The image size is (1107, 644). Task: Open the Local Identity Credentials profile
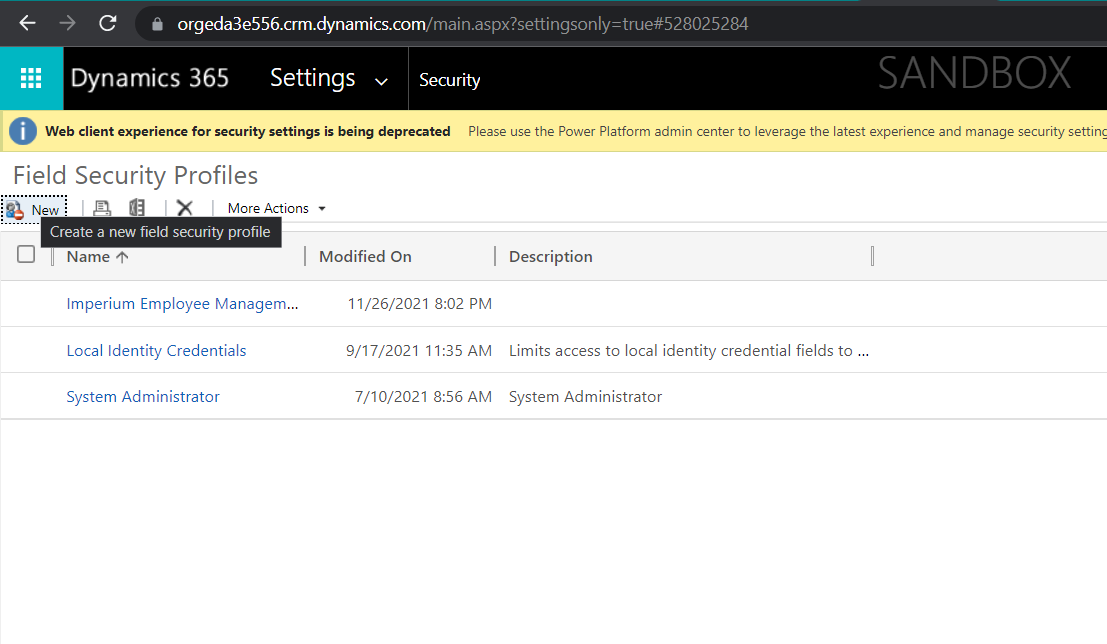pyautogui.click(x=156, y=351)
